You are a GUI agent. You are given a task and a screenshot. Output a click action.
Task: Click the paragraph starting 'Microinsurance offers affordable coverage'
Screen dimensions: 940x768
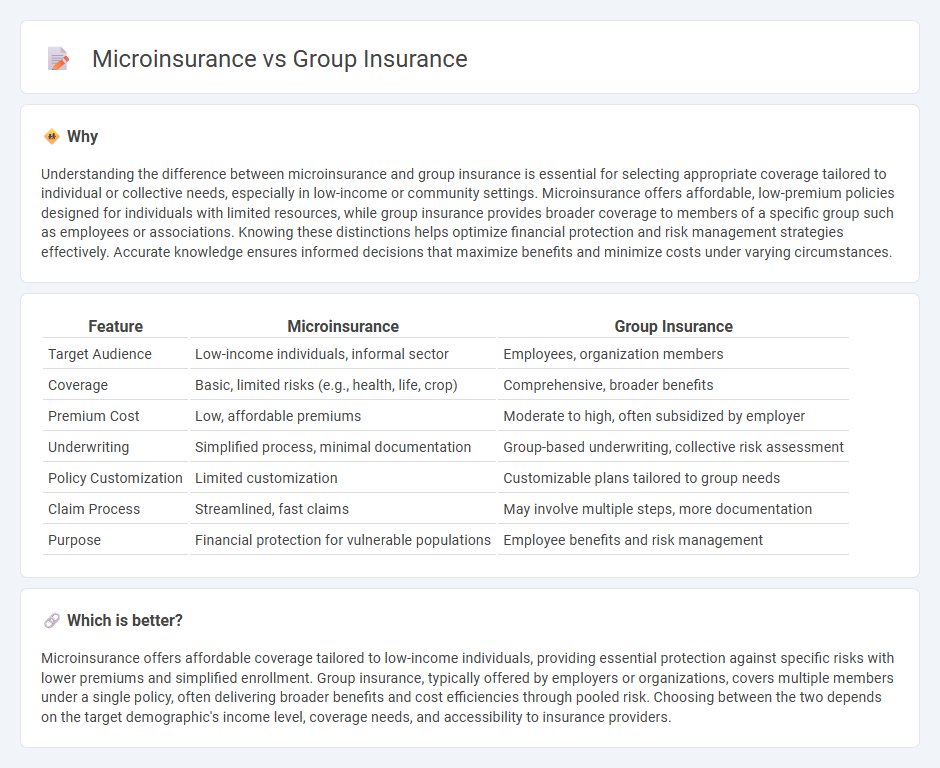(468, 688)
